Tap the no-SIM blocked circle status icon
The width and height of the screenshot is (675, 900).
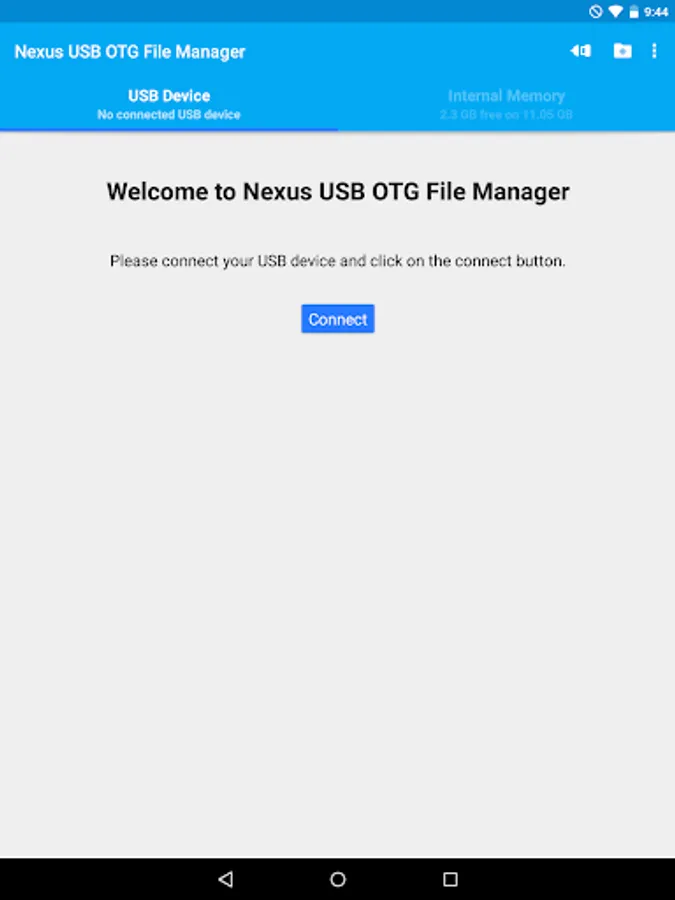click(596, 11)
